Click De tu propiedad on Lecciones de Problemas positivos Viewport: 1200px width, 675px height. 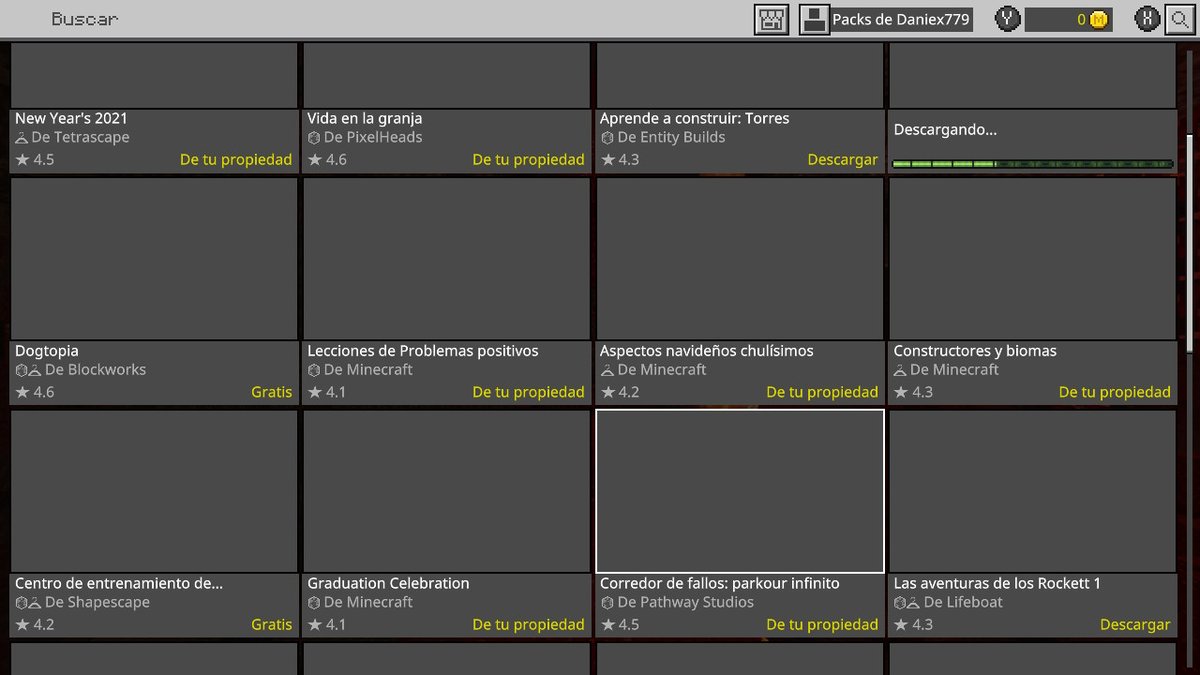[x=529, y=392]
